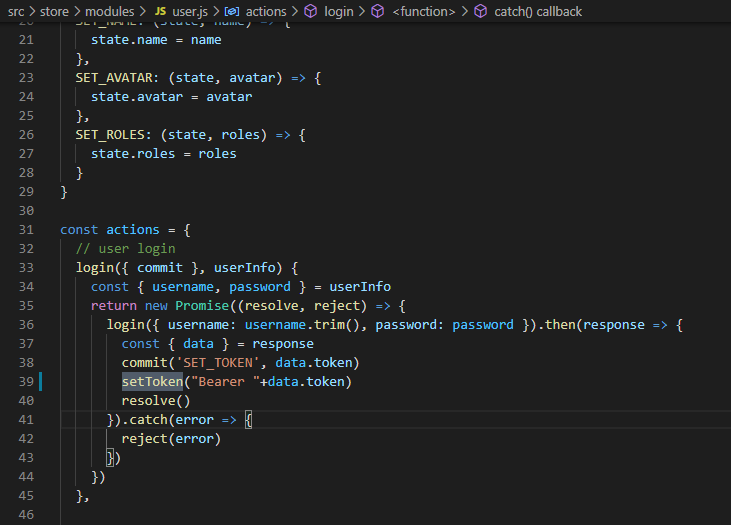Click the cube icon before 'catch() callback'
Image resolution: width=731 pixels, height=525 pixels.
[x=480, y=11]
